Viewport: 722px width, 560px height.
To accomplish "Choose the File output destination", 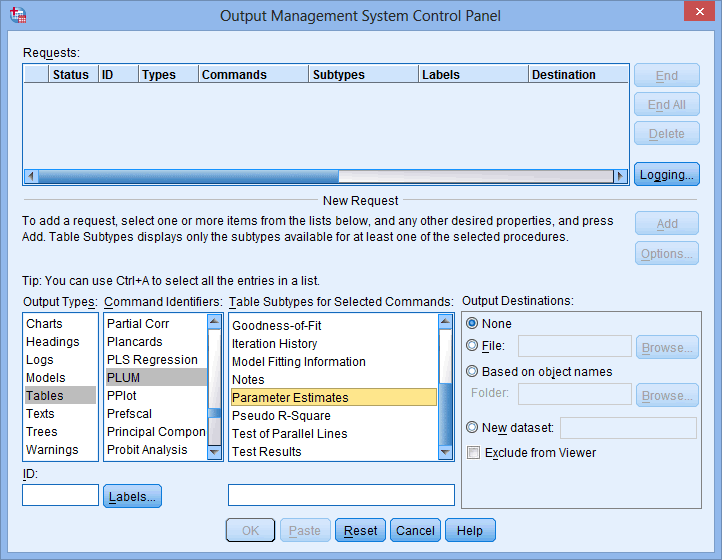I will pyautogui.click(x=472, y=345).
